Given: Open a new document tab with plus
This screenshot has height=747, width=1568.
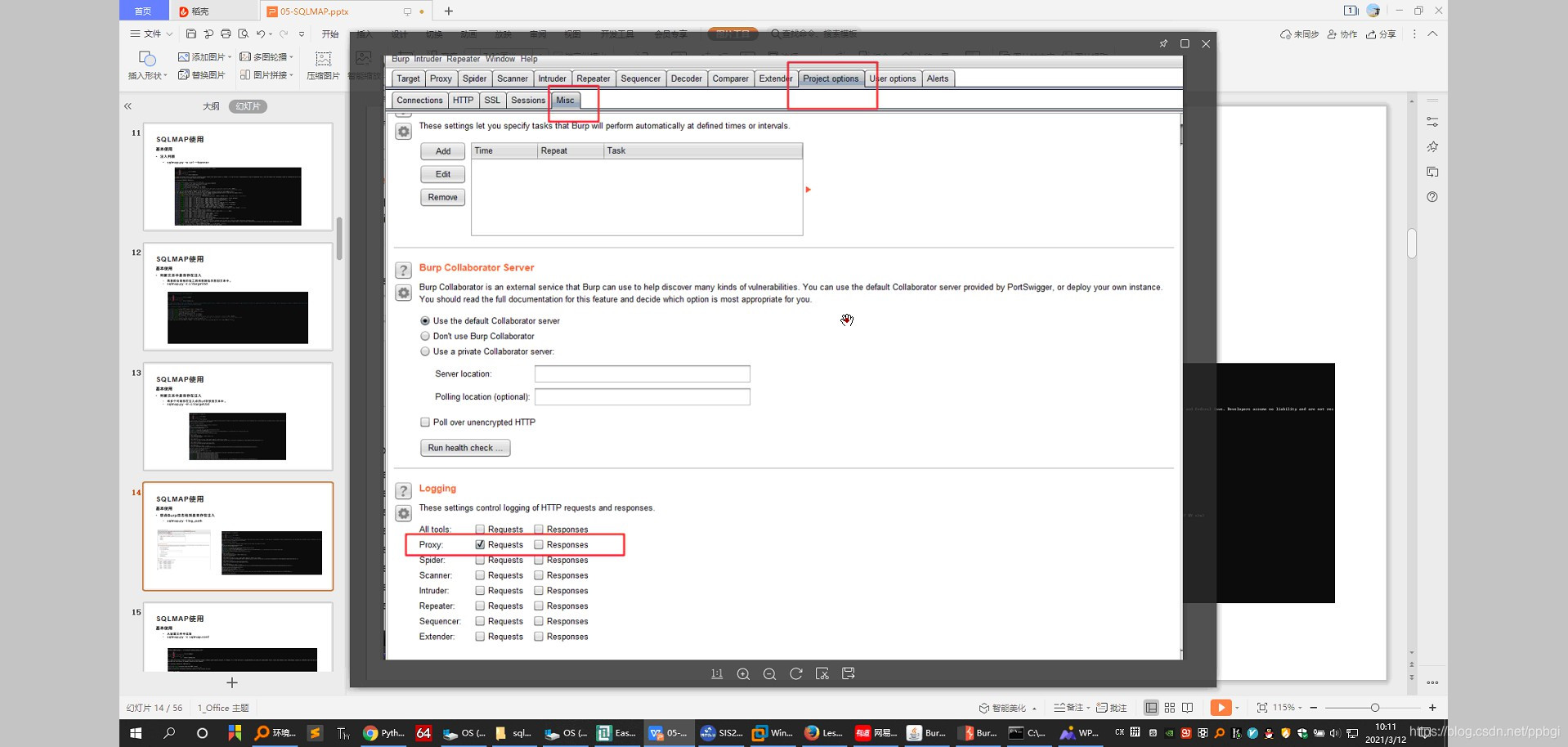Looking at the screenshot, I should point(449,11).
